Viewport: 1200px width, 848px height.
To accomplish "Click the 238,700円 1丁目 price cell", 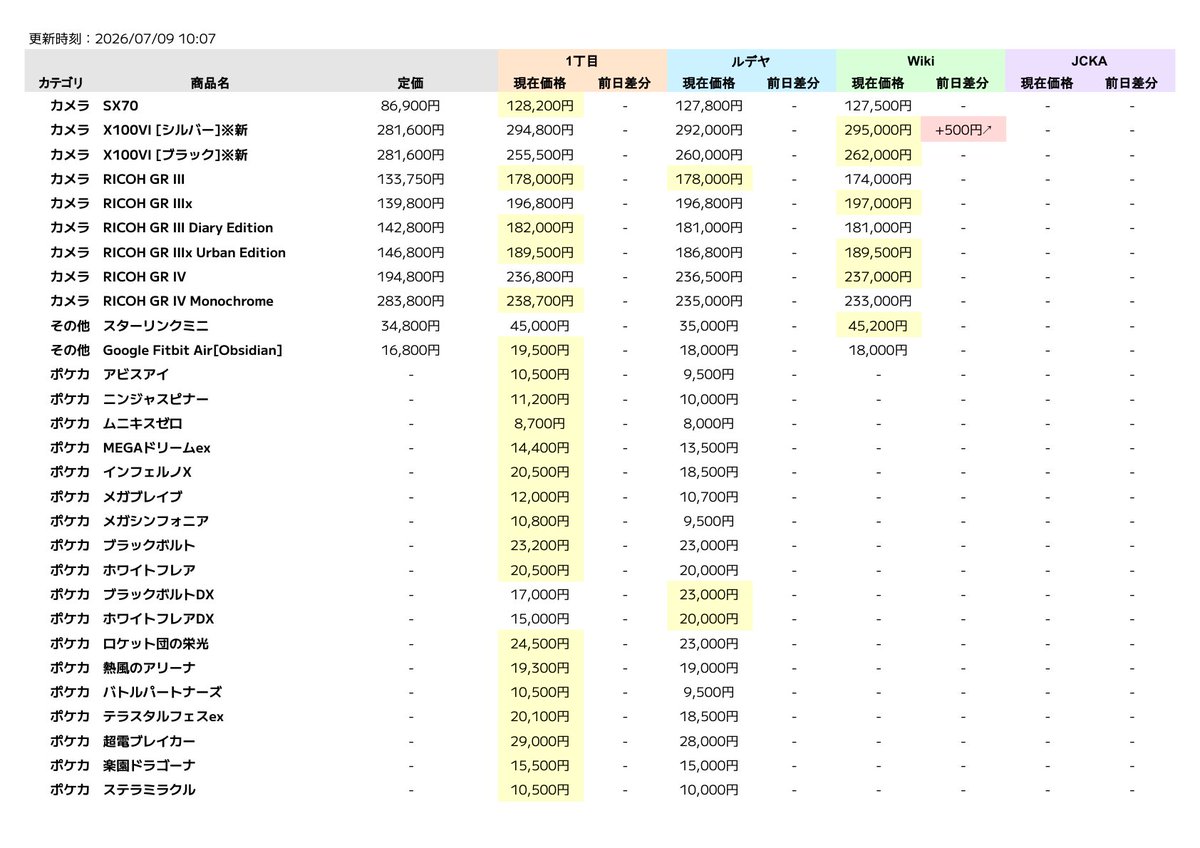I will (541, 301).
